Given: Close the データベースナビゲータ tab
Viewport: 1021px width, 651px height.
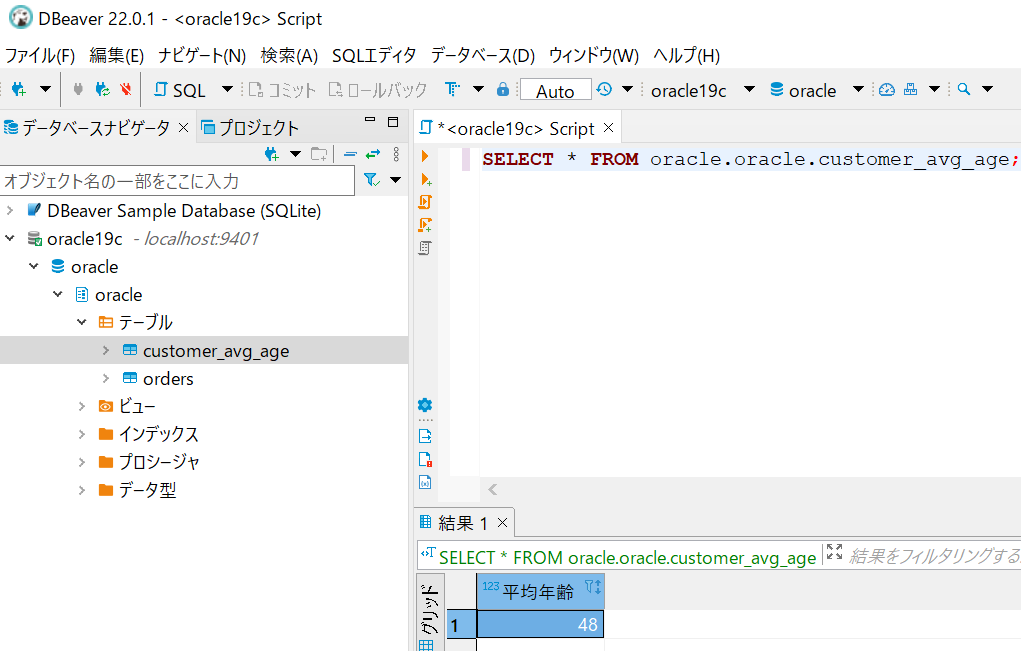Looking at the screenshot, I should click(184, 128).
